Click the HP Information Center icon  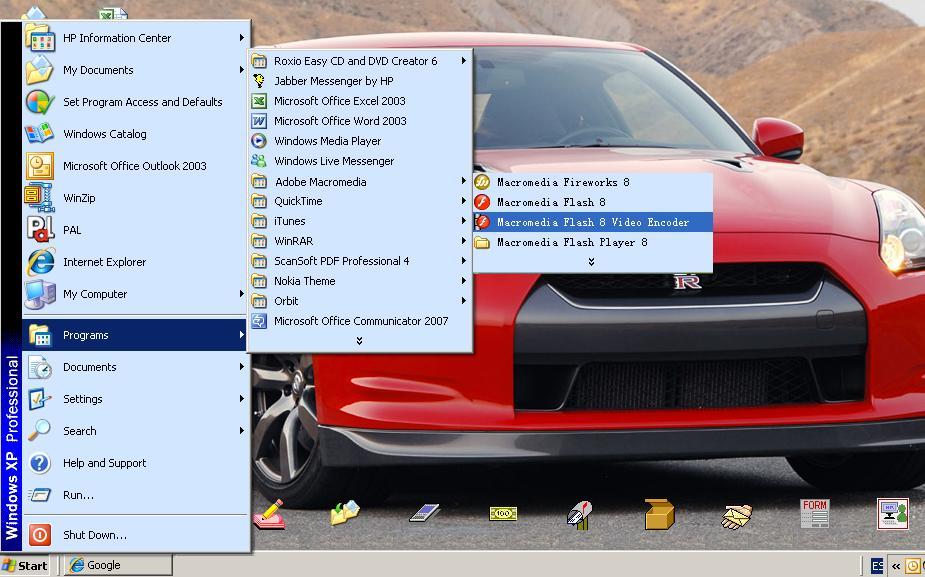(40, 38)
